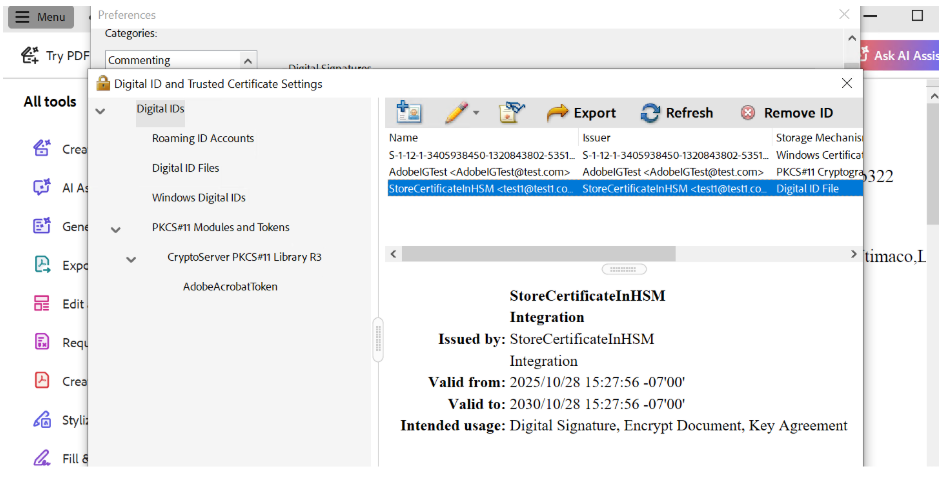Open the Create PDF red icon
This screenshot has width=939, height=493.
click(x=42, y=381)
